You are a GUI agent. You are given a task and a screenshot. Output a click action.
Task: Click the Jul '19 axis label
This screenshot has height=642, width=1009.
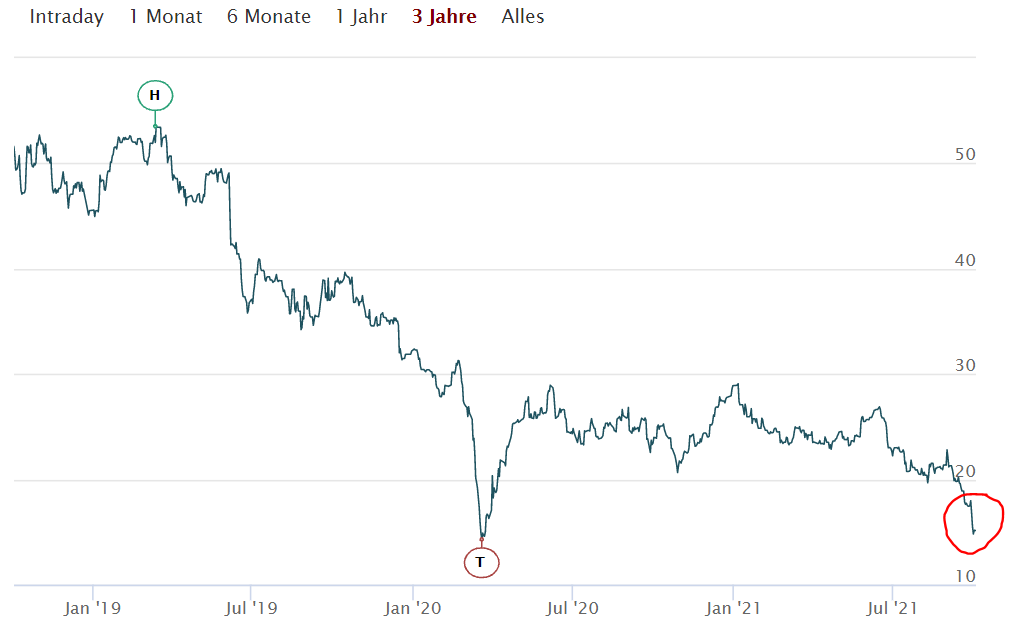tap(251, 607)
